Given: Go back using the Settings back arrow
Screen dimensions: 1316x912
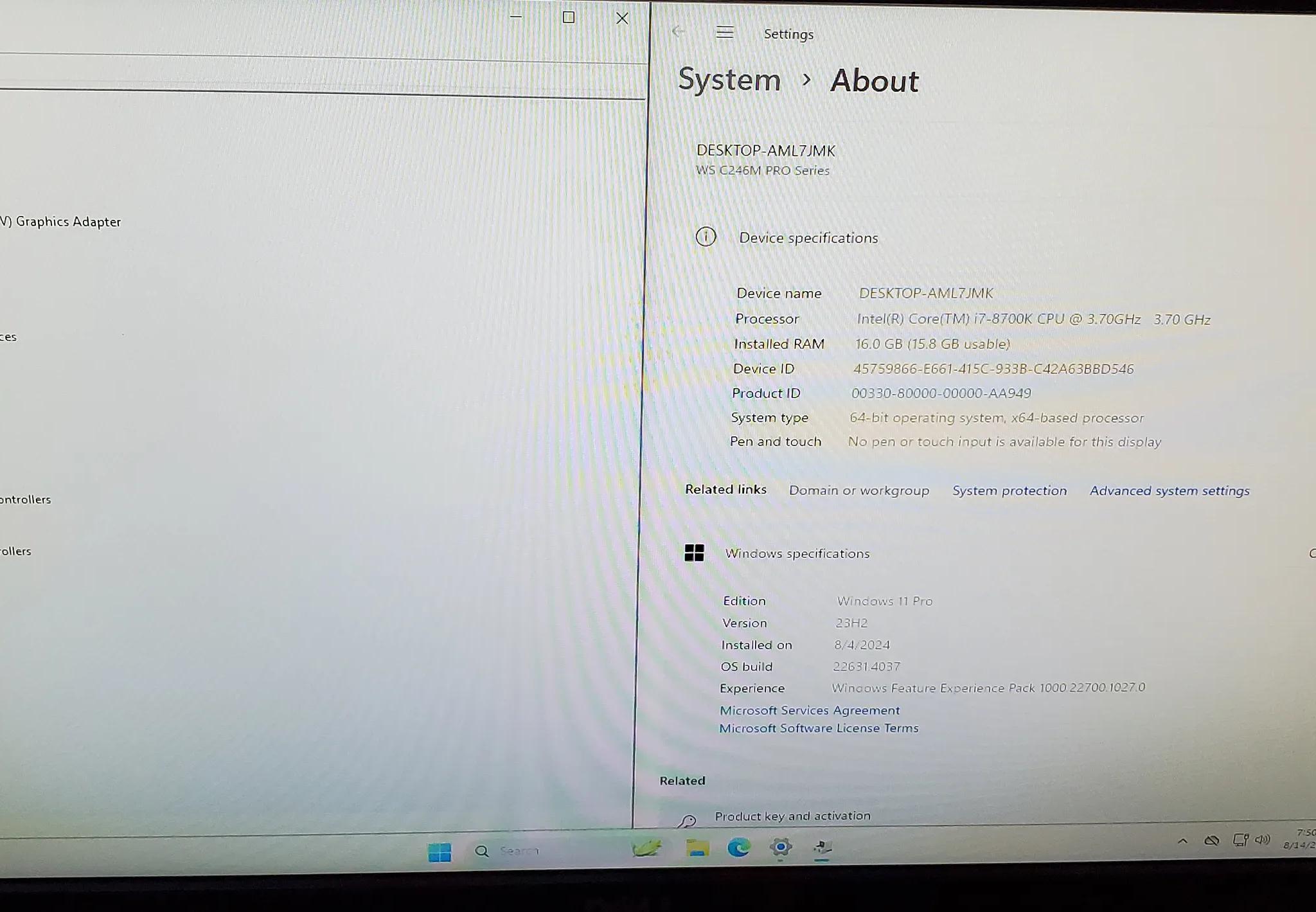Looking at the screenshot, I should pos(678,31).
